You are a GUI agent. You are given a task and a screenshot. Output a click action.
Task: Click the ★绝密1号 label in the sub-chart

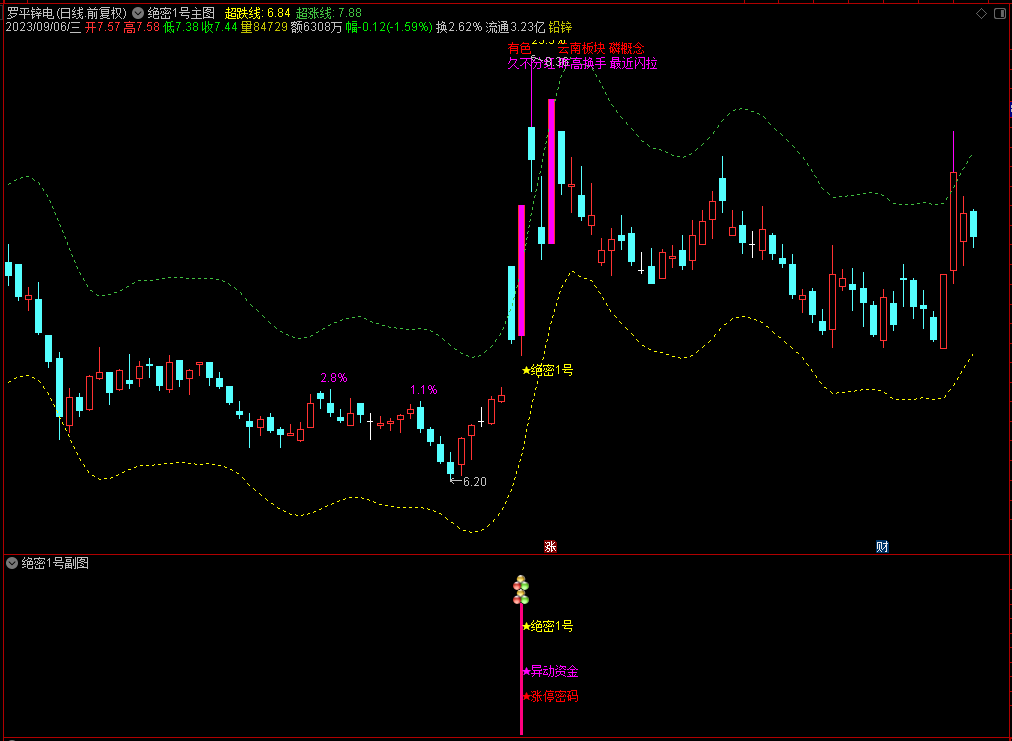(547, 626)
